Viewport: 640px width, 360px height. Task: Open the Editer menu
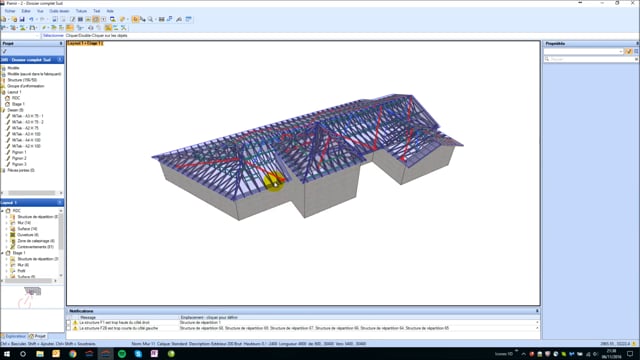pyautogui.click(x=26, y=11)
